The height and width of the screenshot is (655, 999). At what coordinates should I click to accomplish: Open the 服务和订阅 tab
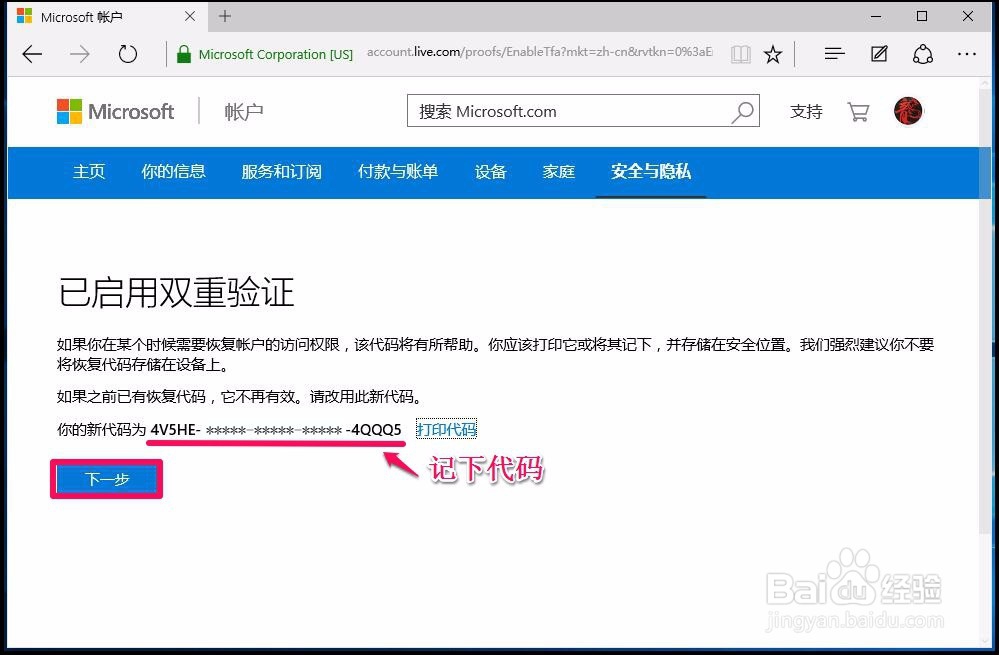281,171
